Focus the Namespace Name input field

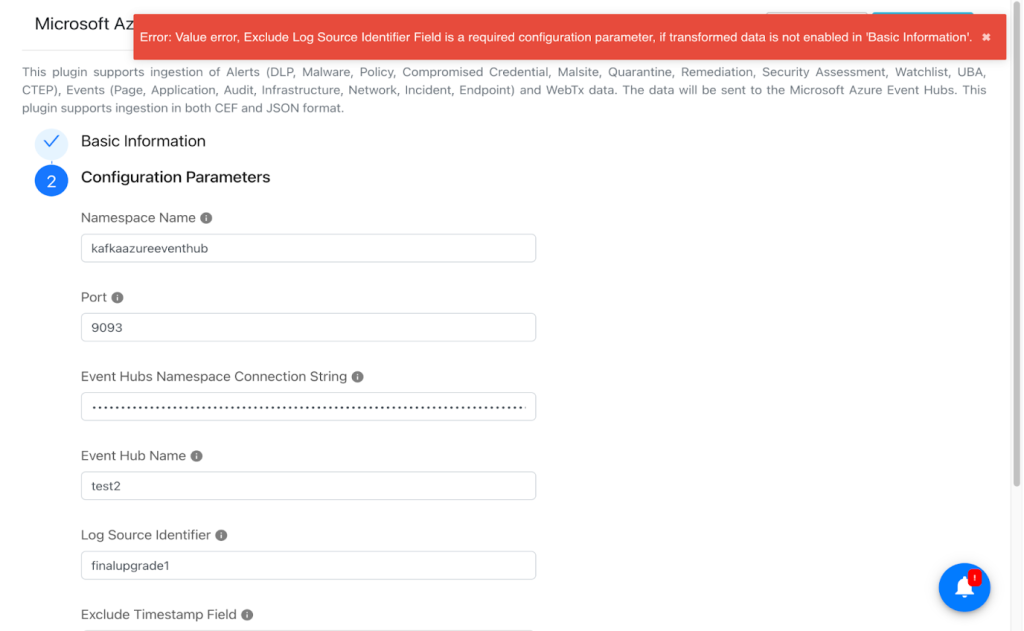tap(308, 248)
